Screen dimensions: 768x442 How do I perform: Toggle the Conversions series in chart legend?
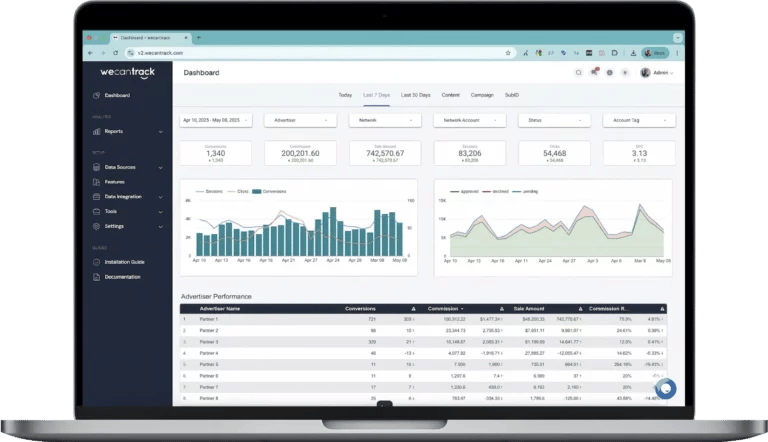[x=269, y=192]
